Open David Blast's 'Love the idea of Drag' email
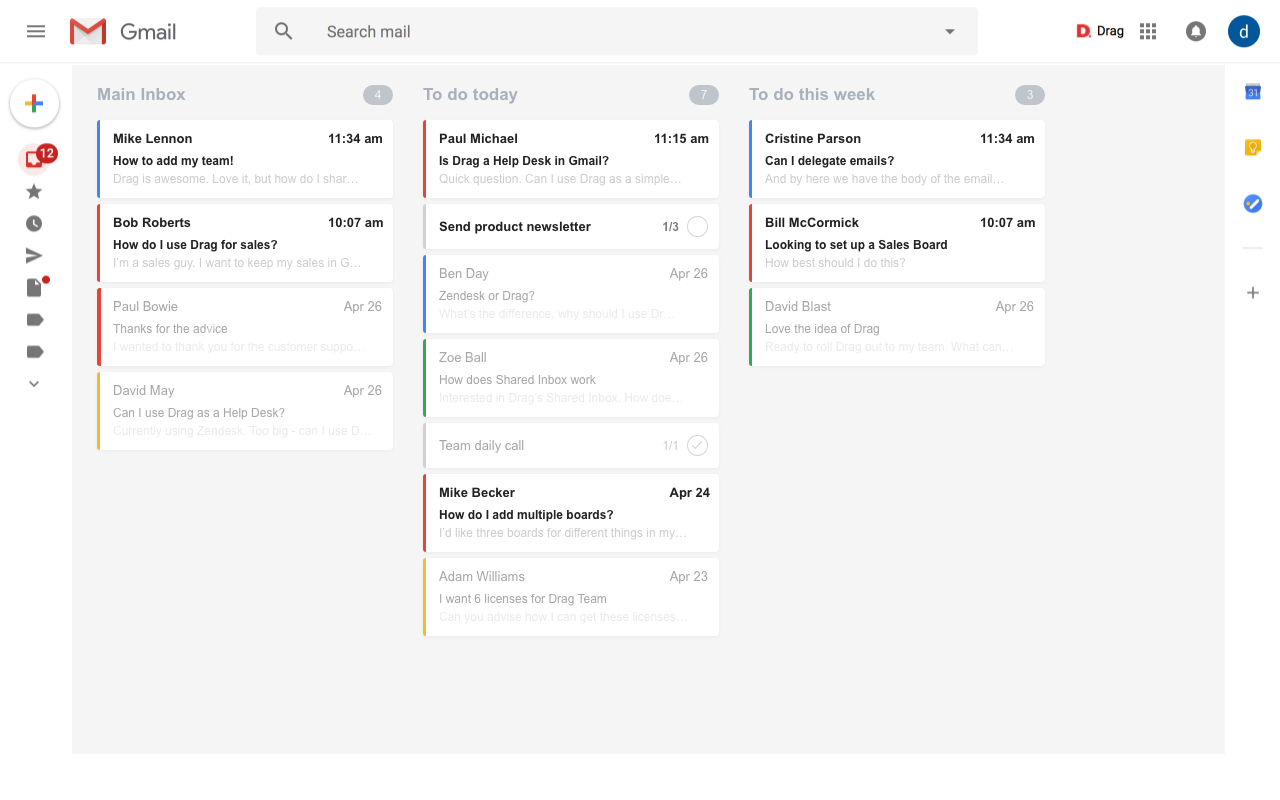Viewport: 1280px width, 800px height. click(897, 327)
